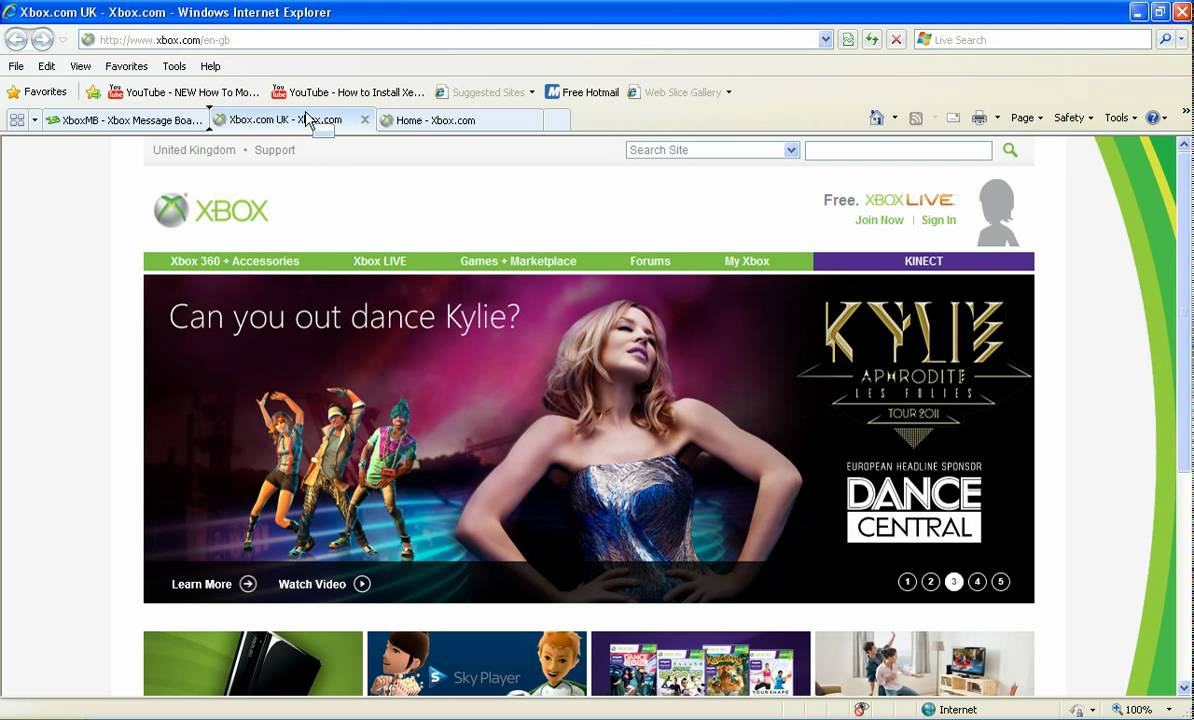The width and height of the screenshot is (1194, 720).
Task: Click the status bar popup blocker icon
Action: click(x=861, y=709)
